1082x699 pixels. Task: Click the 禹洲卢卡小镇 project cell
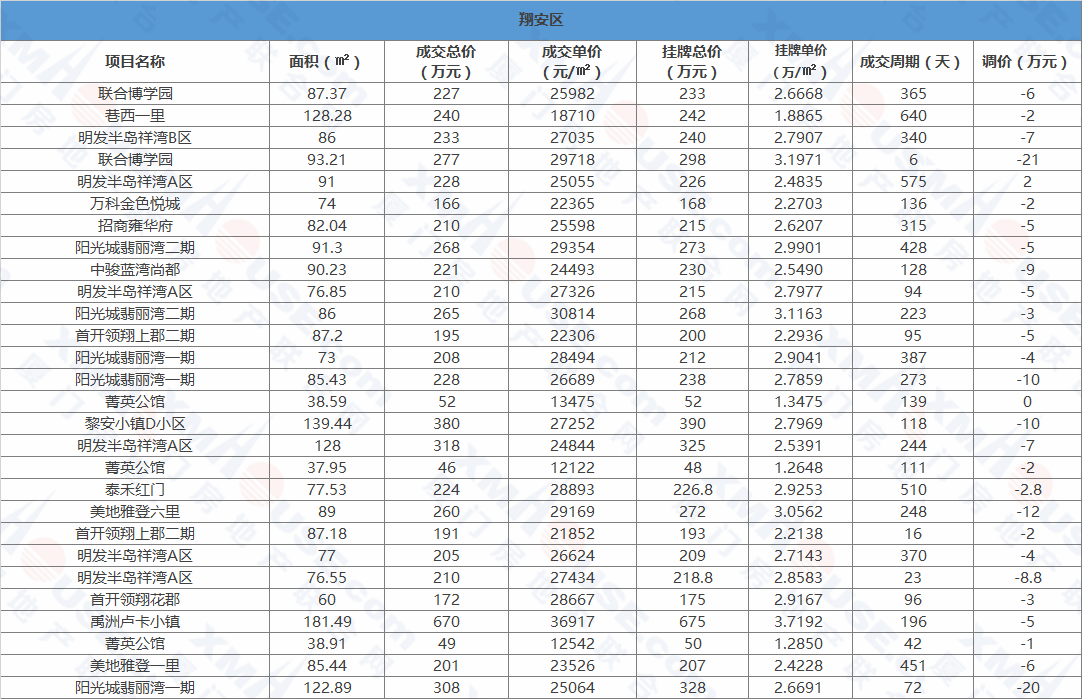(x=135, y=622)
